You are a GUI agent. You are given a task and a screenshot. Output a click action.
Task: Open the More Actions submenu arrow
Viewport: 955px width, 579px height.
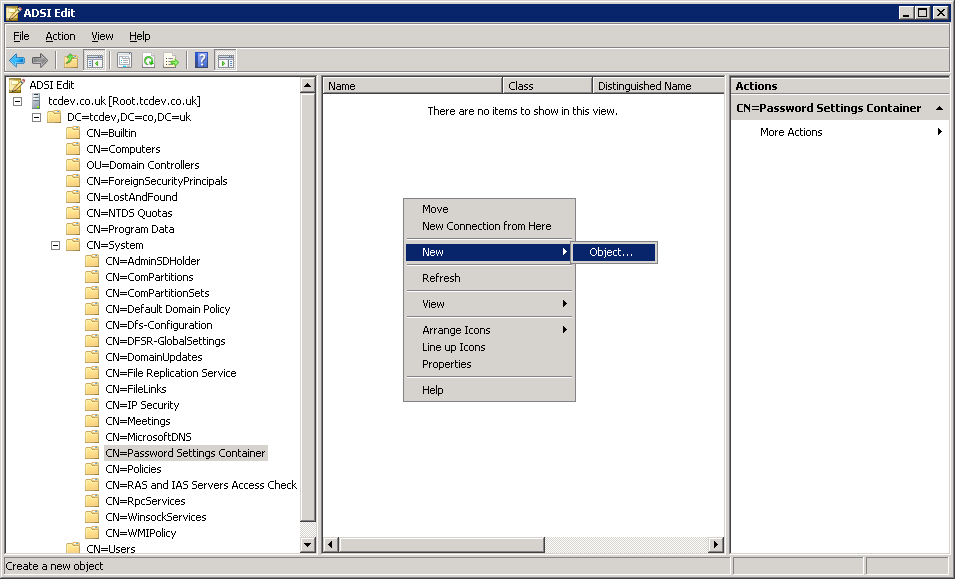(940, 132)
